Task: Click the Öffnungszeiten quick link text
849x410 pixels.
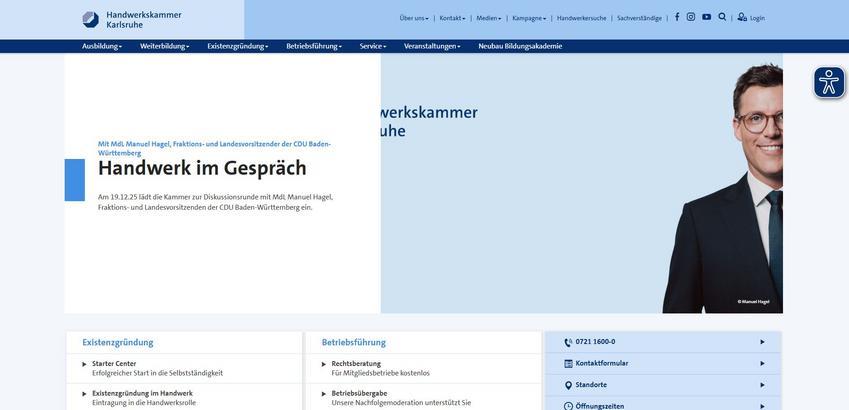Action: tap(600, 406)
